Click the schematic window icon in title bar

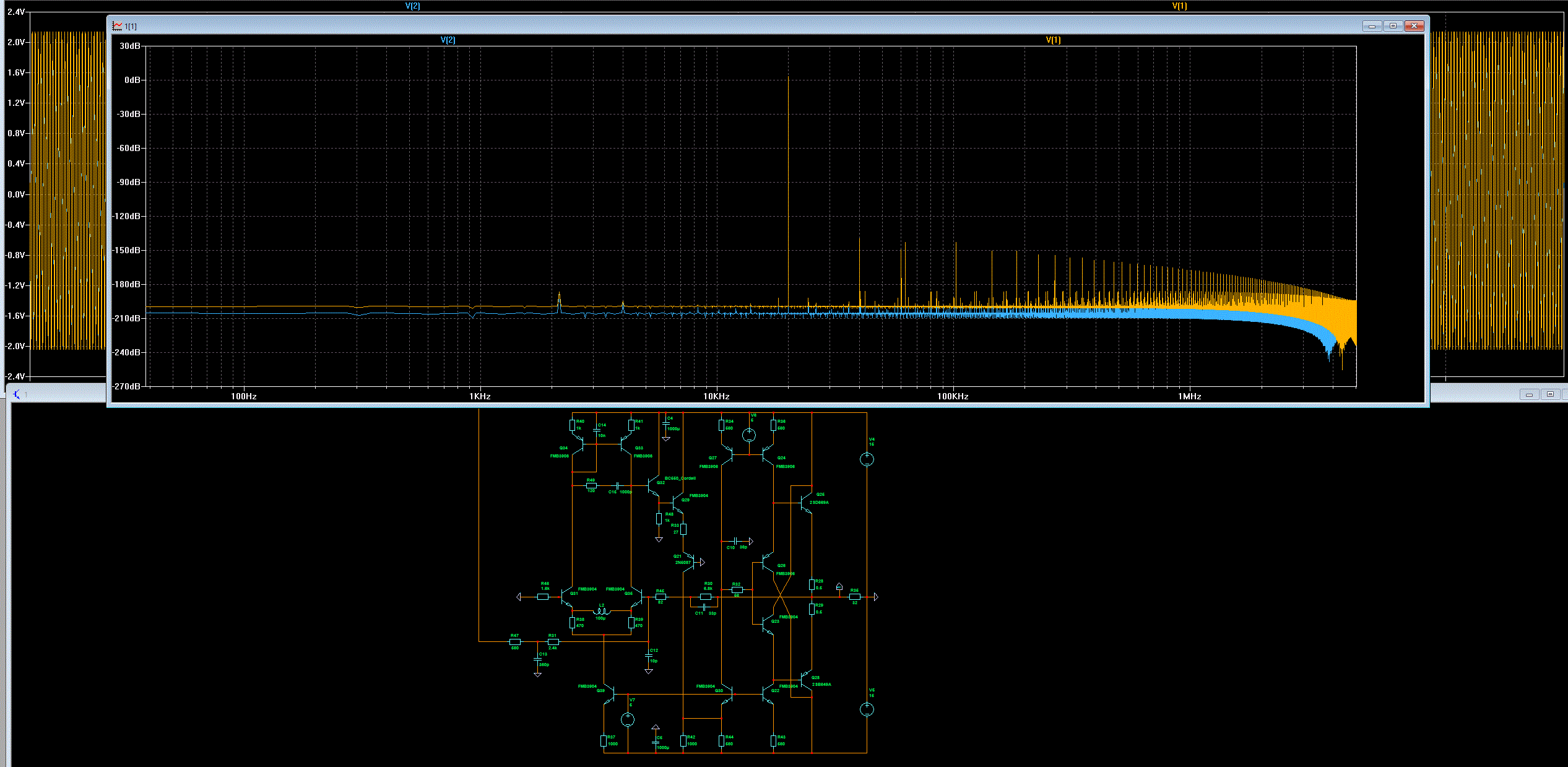pos(17,394)
